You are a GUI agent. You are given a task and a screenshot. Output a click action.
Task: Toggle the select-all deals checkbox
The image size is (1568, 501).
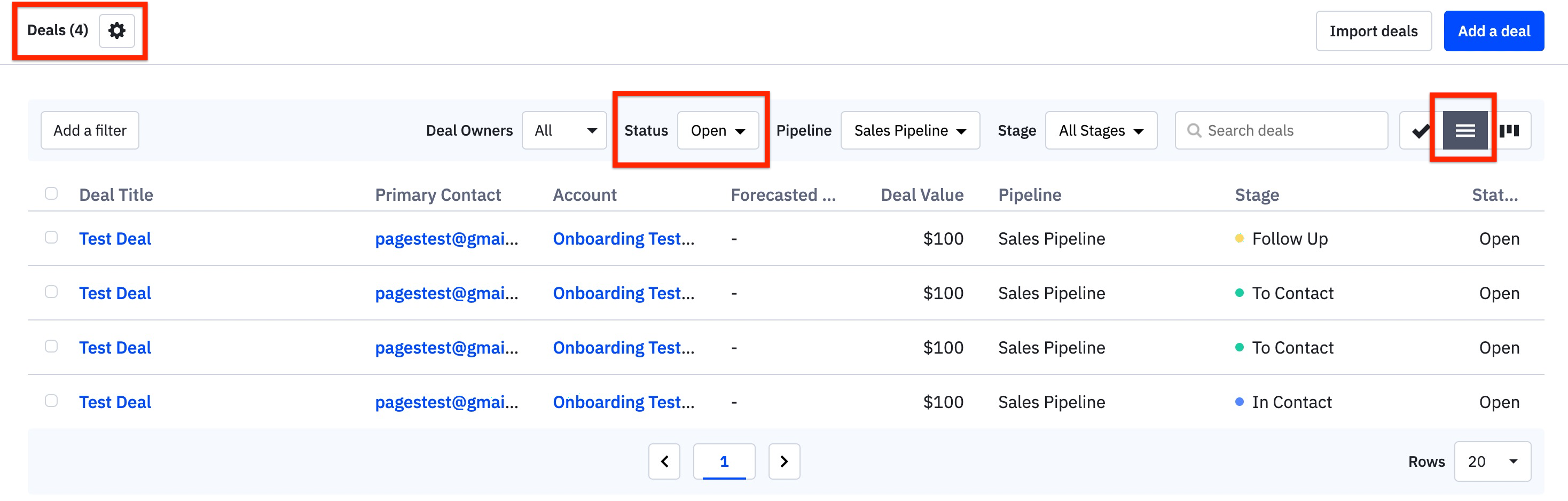[x=51, y=193]
